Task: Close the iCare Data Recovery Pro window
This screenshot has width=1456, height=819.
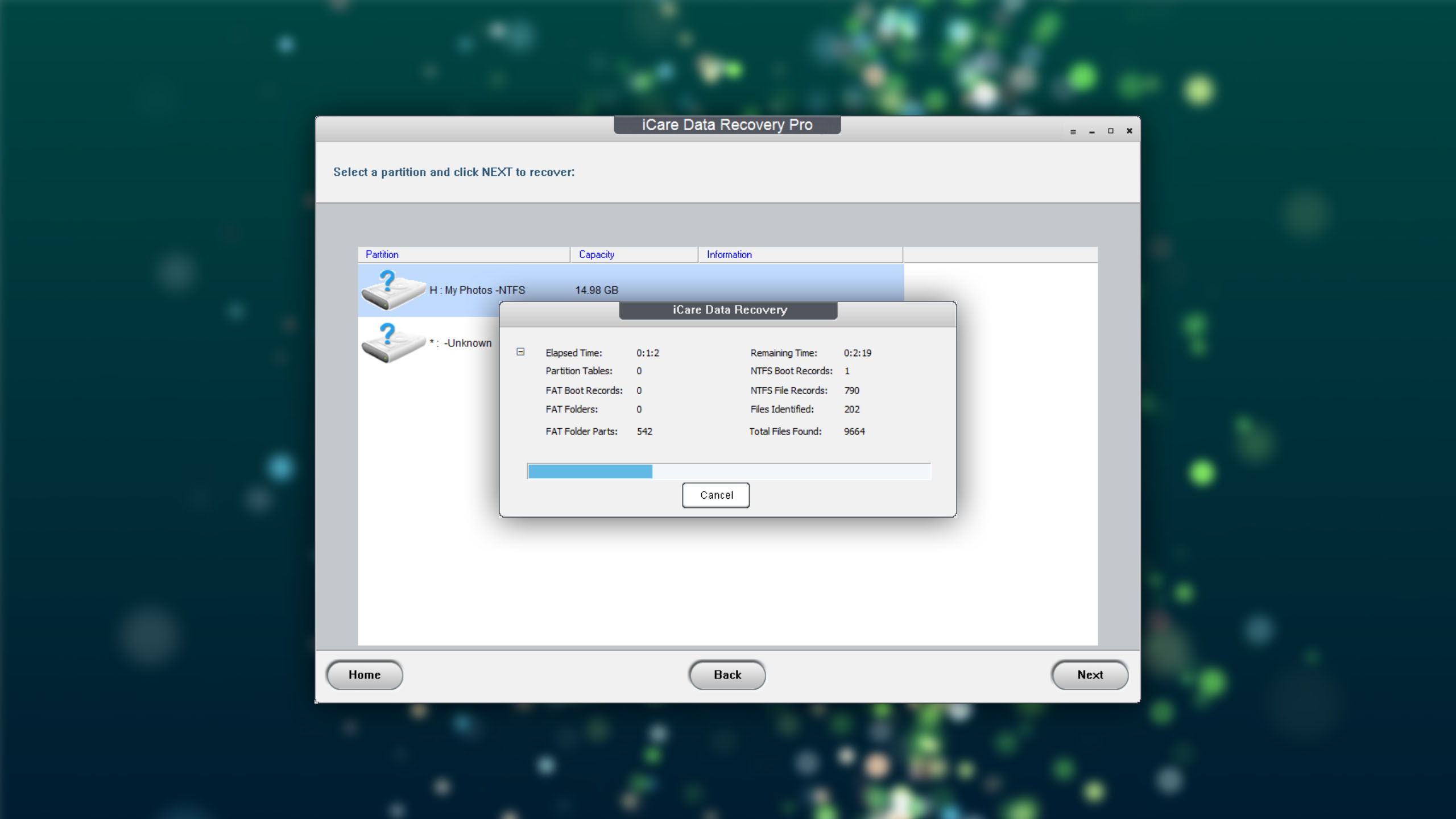Action: click(x=1130, y=131)
